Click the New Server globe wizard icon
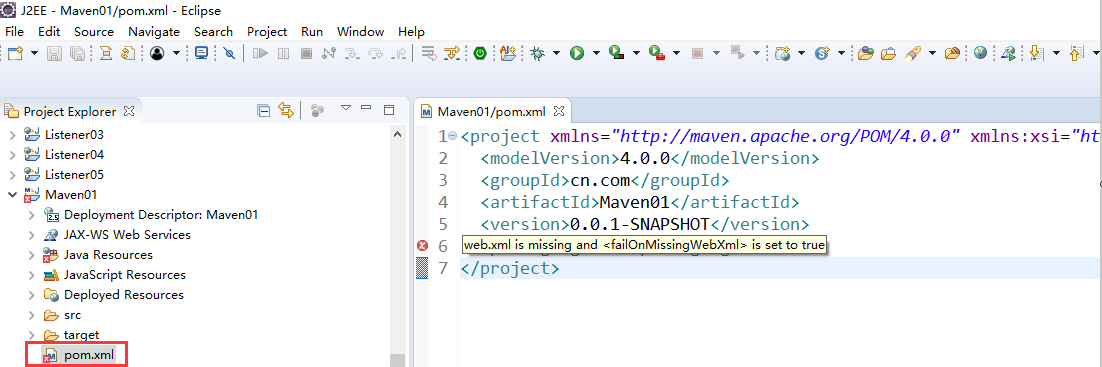The width and height of the screenshot is (1102, 367). click(x=783, y=53)
